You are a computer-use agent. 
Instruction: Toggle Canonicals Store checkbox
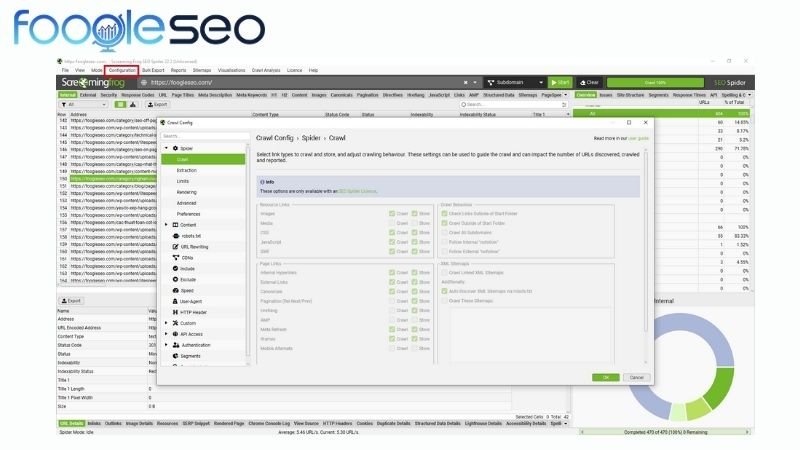pyautogui.click(x=414, y=292)
